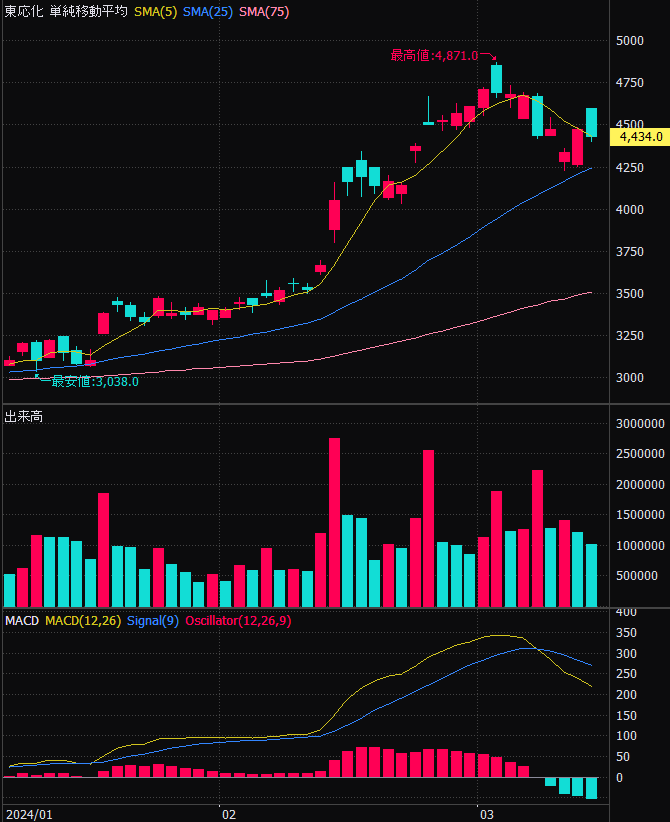
Task: Click the 3500 price axis label
Action: [630, 294]
